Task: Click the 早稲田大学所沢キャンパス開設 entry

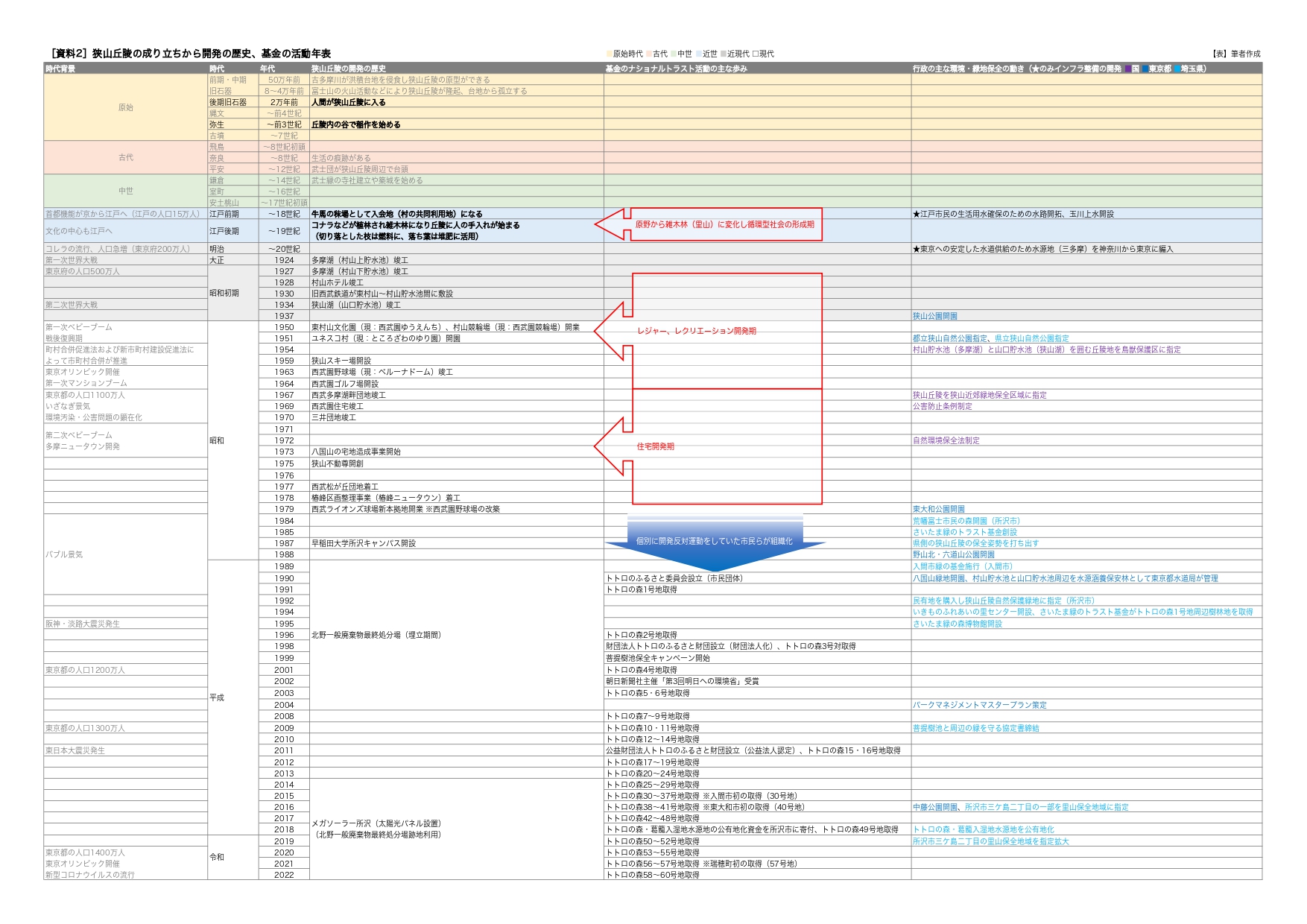Action: click(363, 543)
